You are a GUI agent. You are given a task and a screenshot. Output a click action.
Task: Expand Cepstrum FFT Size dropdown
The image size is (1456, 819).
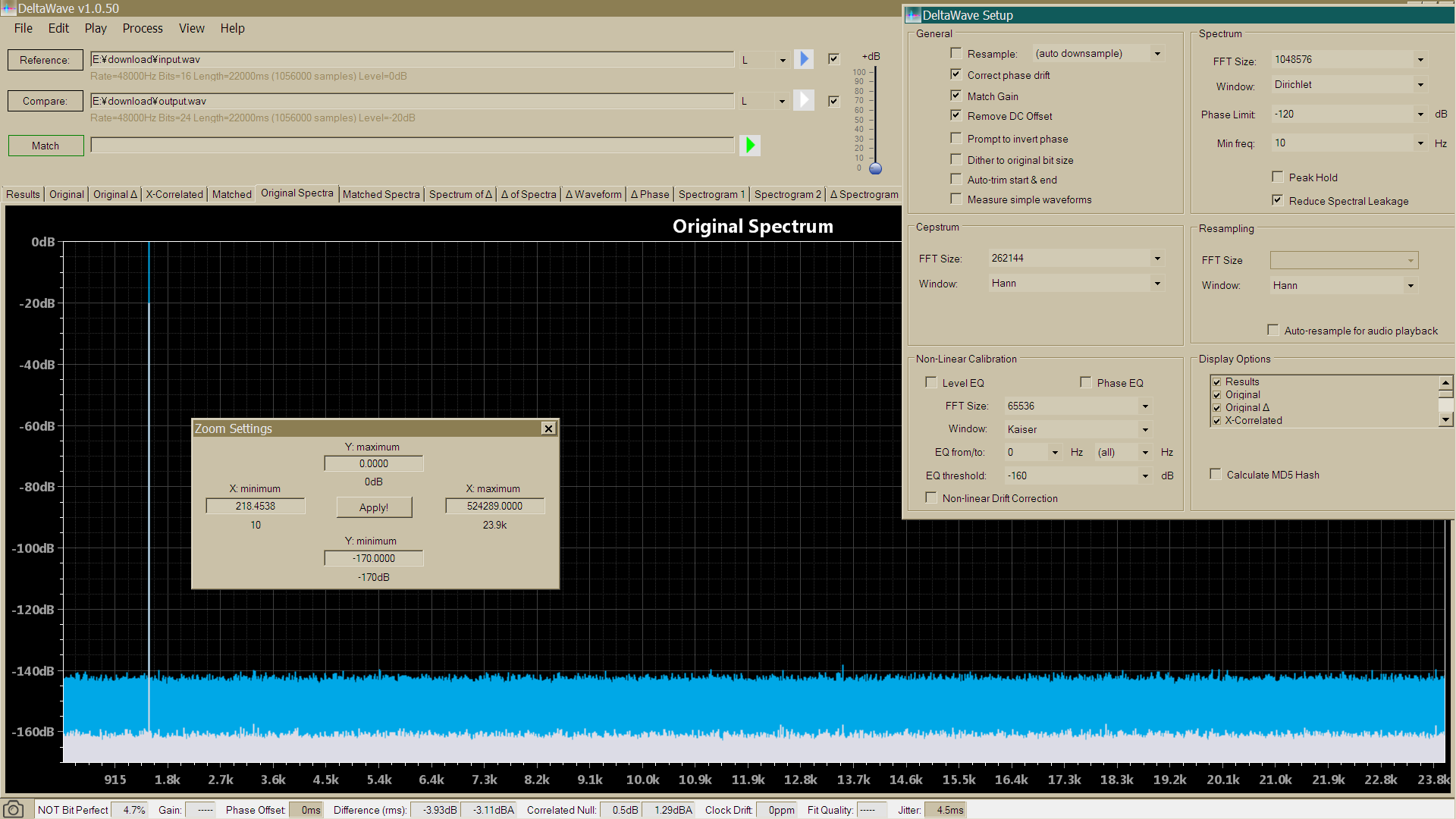pyautogui.click(x=1157, y=258)
